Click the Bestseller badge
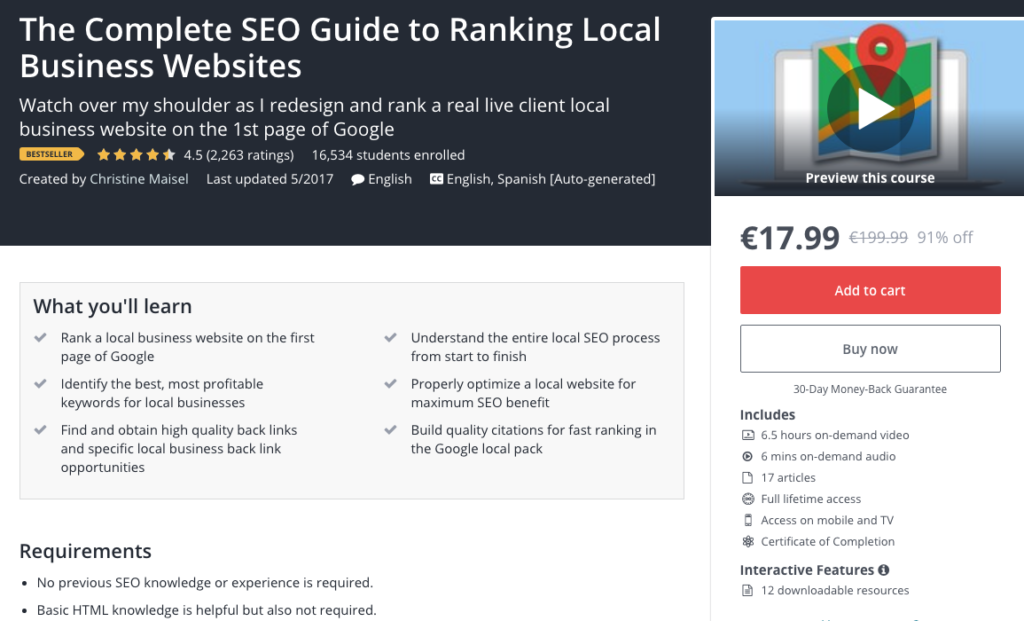This screenshot has width=1024, height=621. tap(52, 155)
